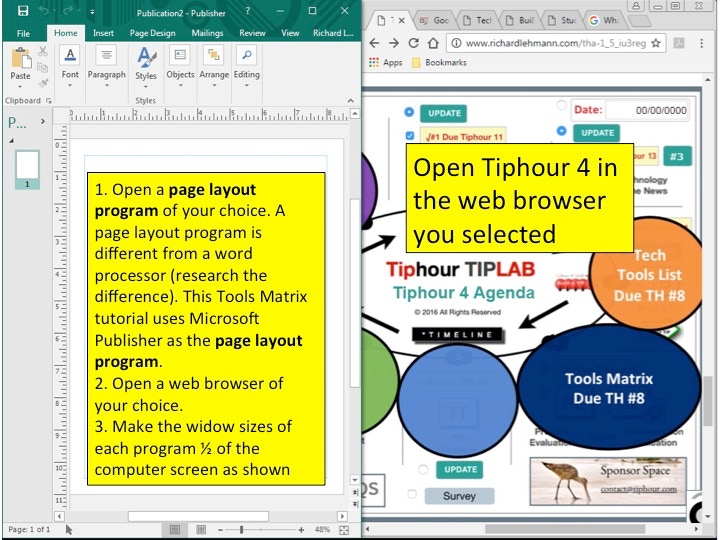Bookmark this page with star icon
This screenshot has width=720, height=540.
click(x=656, y=43)
